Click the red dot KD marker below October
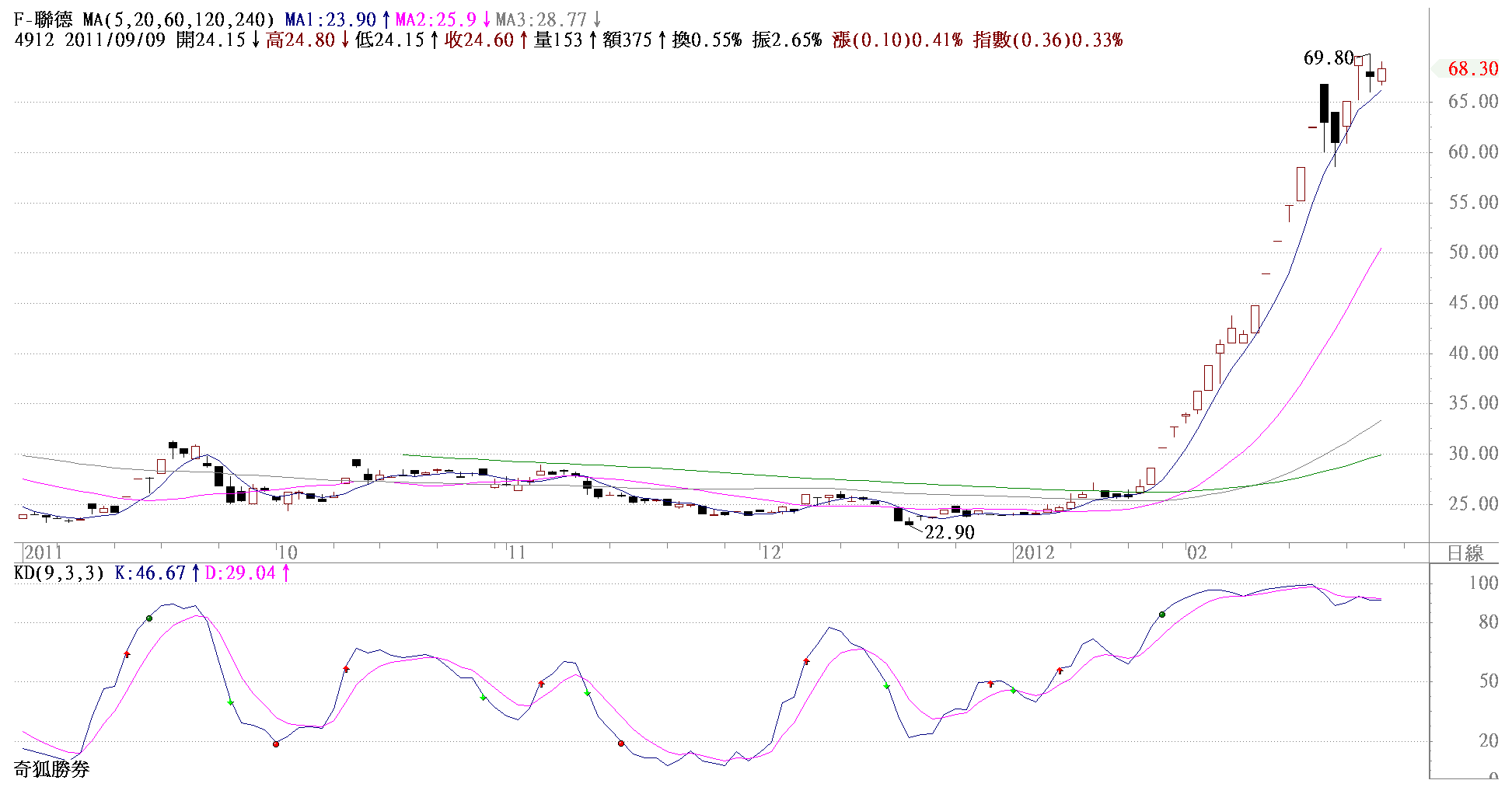 coord(276,744)
